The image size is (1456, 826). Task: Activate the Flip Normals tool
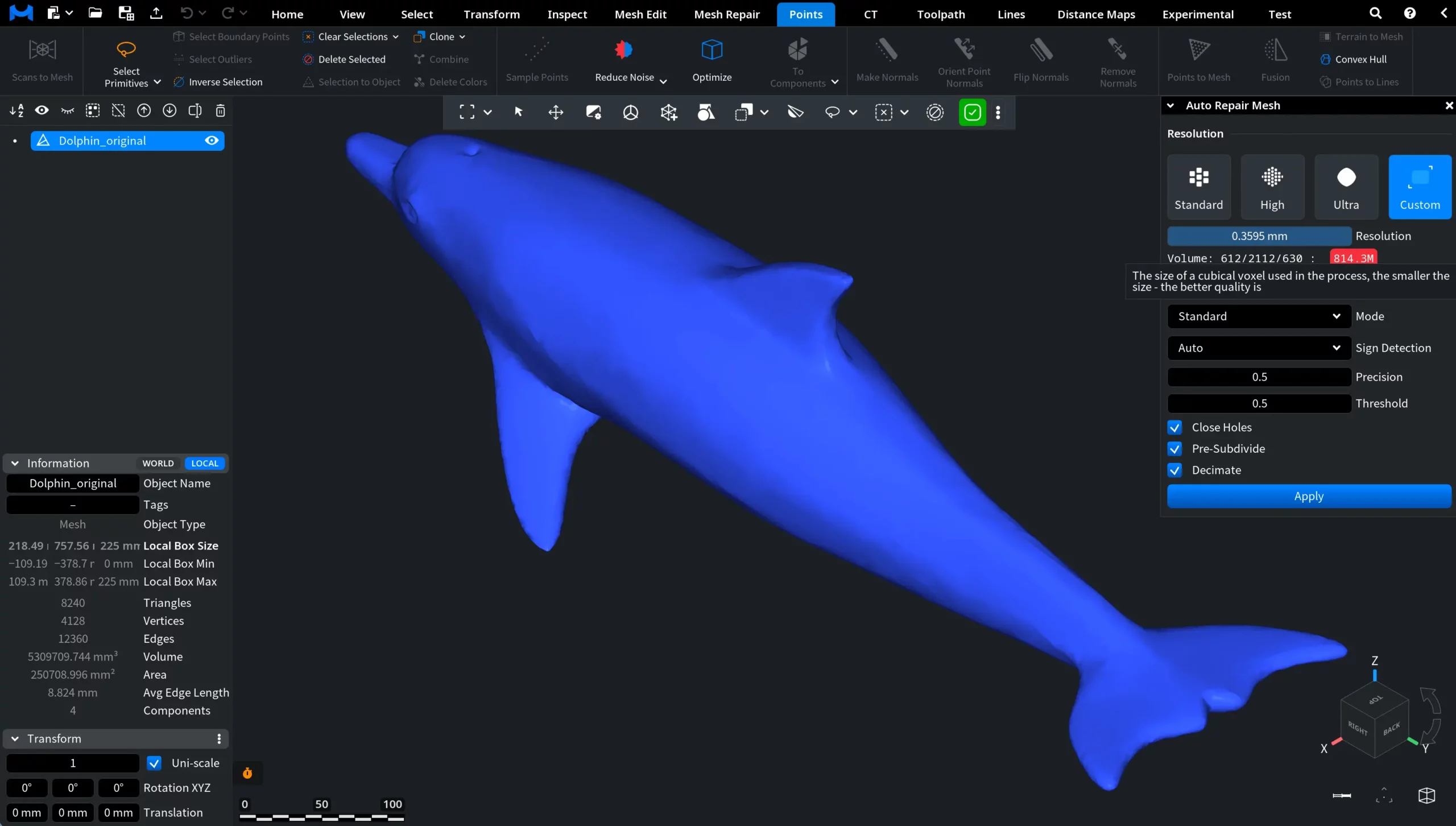1041,60
